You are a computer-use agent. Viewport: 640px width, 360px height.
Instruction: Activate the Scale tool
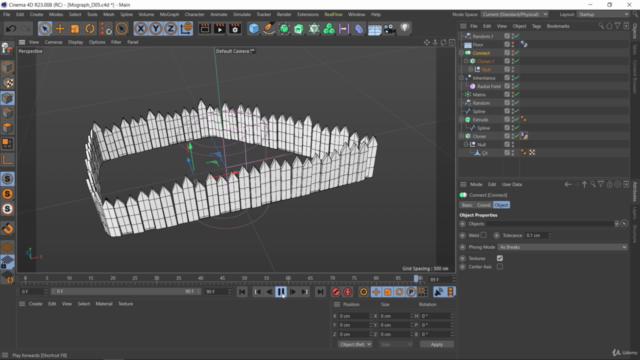click(x=75, y=29)
